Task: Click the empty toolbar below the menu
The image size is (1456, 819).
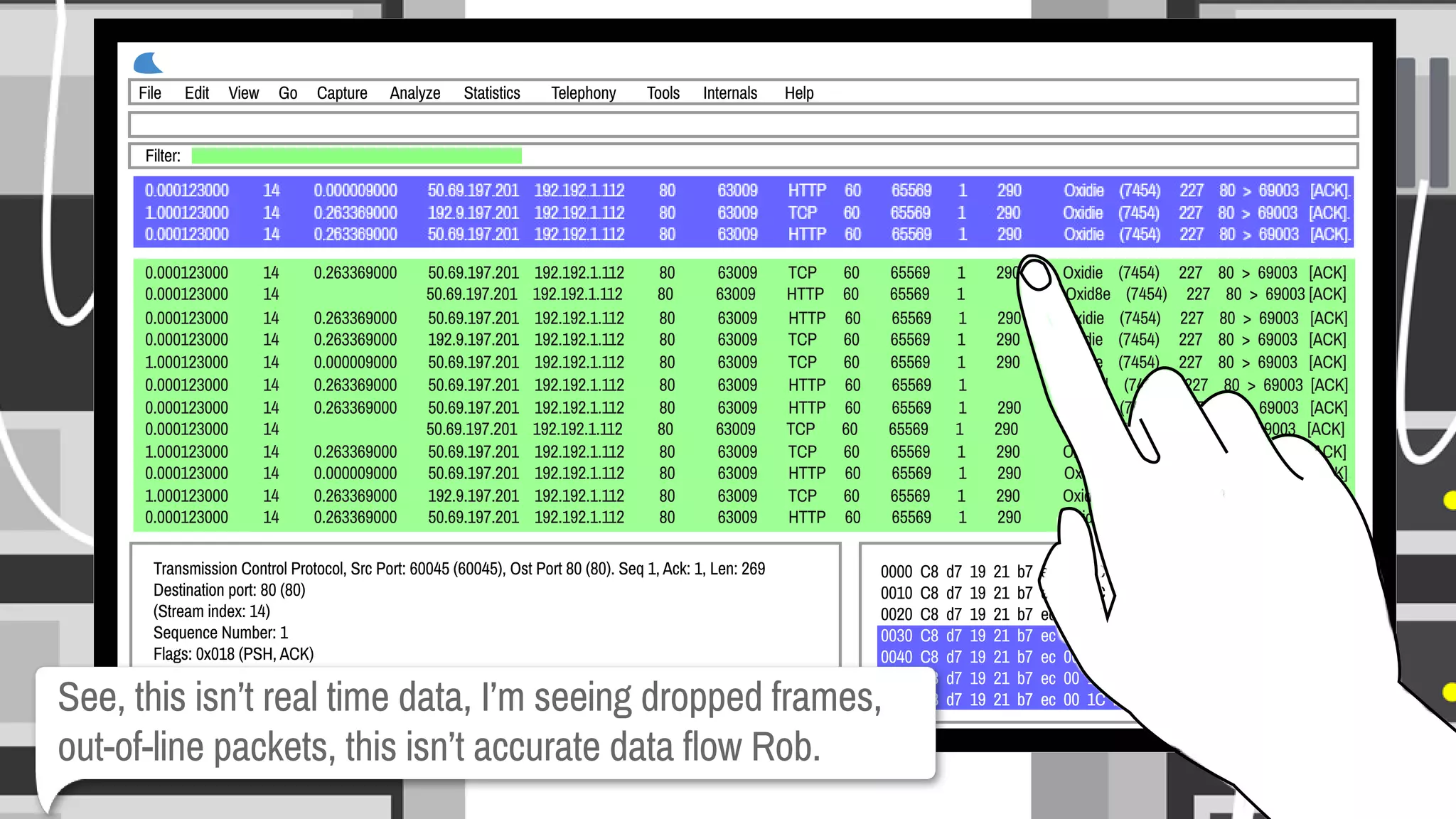Action: point(743,124)
